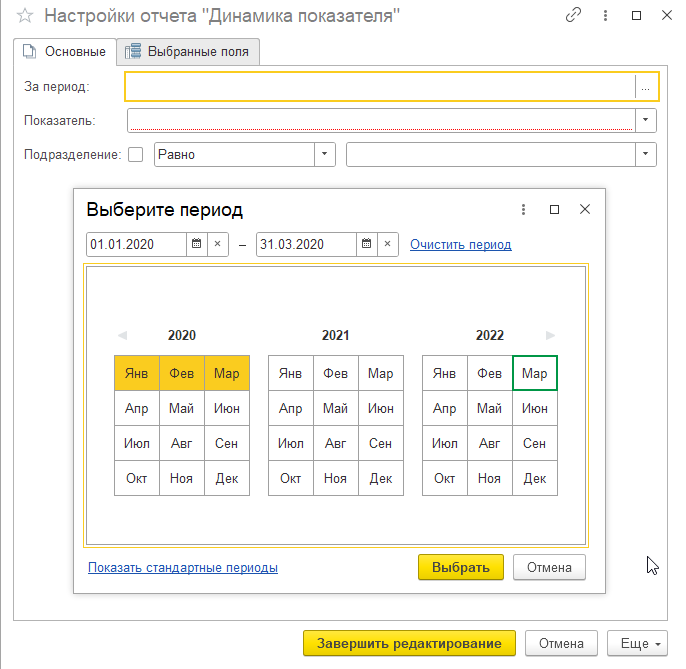Close the Выберите период dialog
Viewport: 686px width, 669px height.
585,210
